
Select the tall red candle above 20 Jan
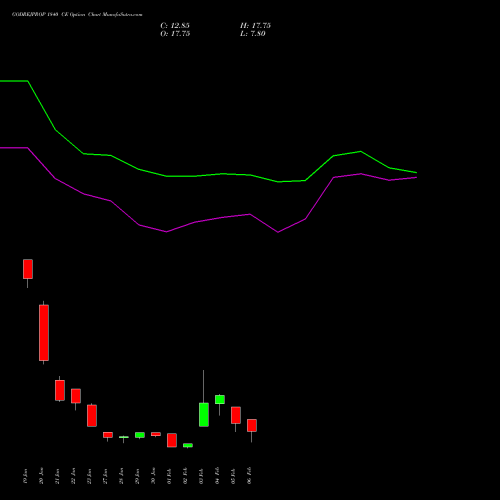coord(44,333)
